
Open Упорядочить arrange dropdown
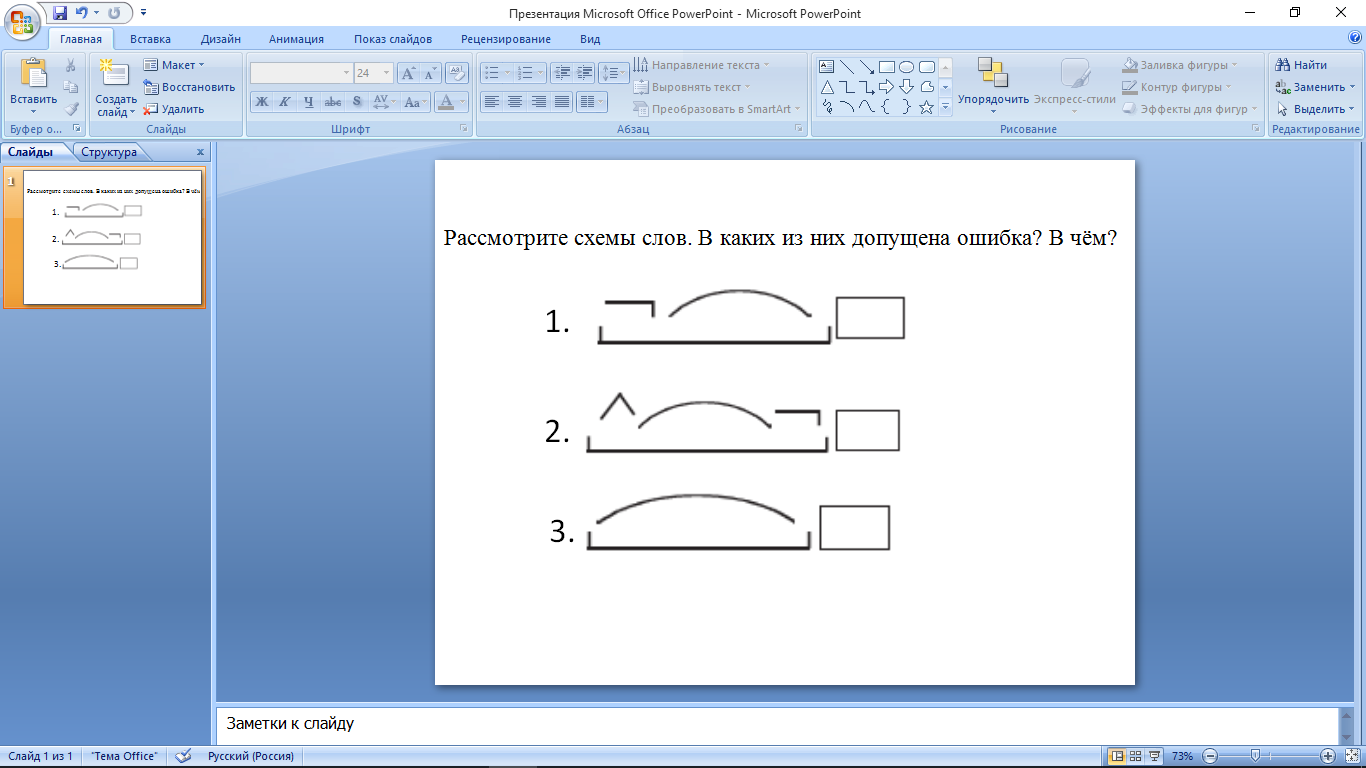993,85
